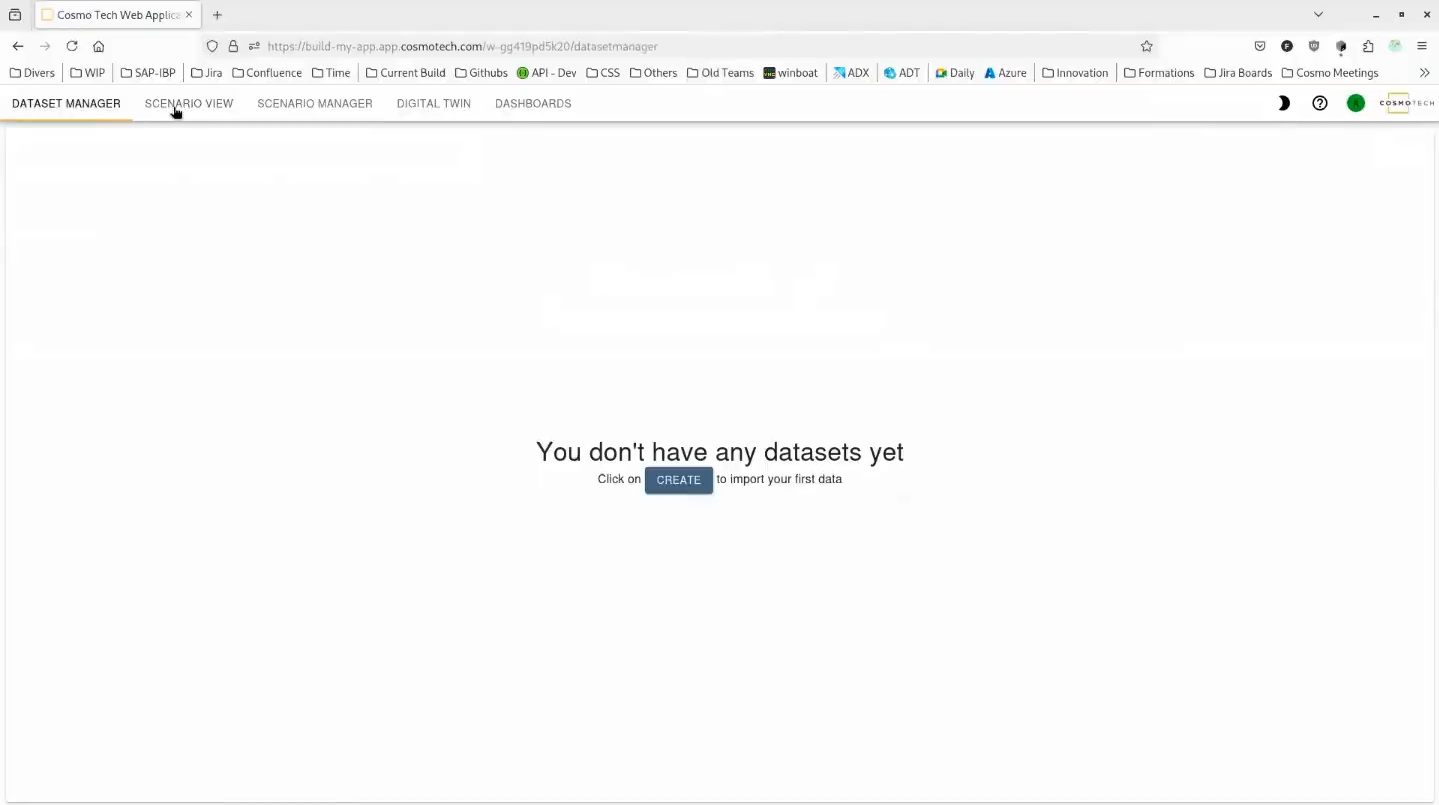The width and height of the screenshot is (1439, 805).
Task: Open the help question mark icon
Action: (1319, 103)
